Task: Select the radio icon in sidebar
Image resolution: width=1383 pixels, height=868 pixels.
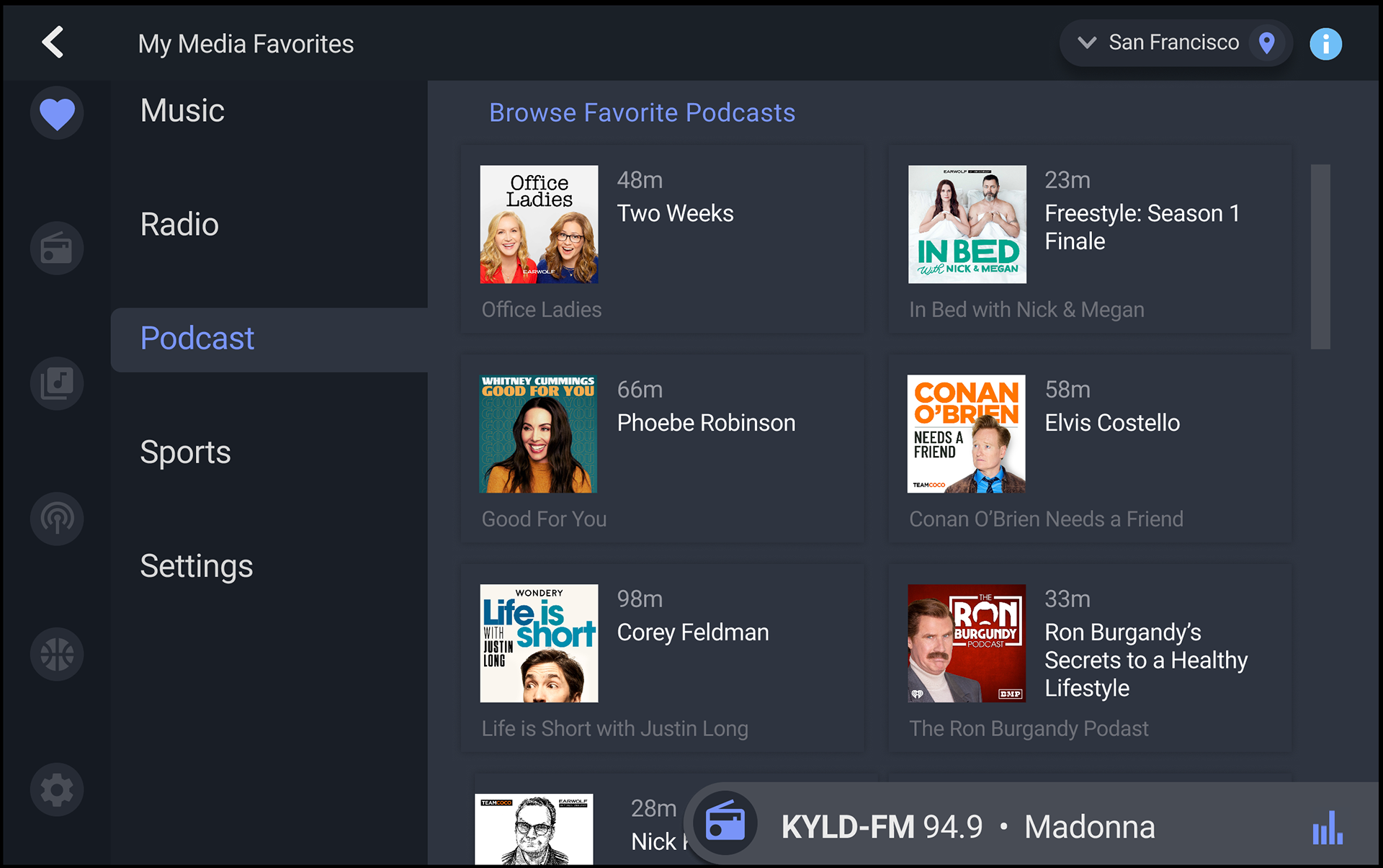Action: 57,249
